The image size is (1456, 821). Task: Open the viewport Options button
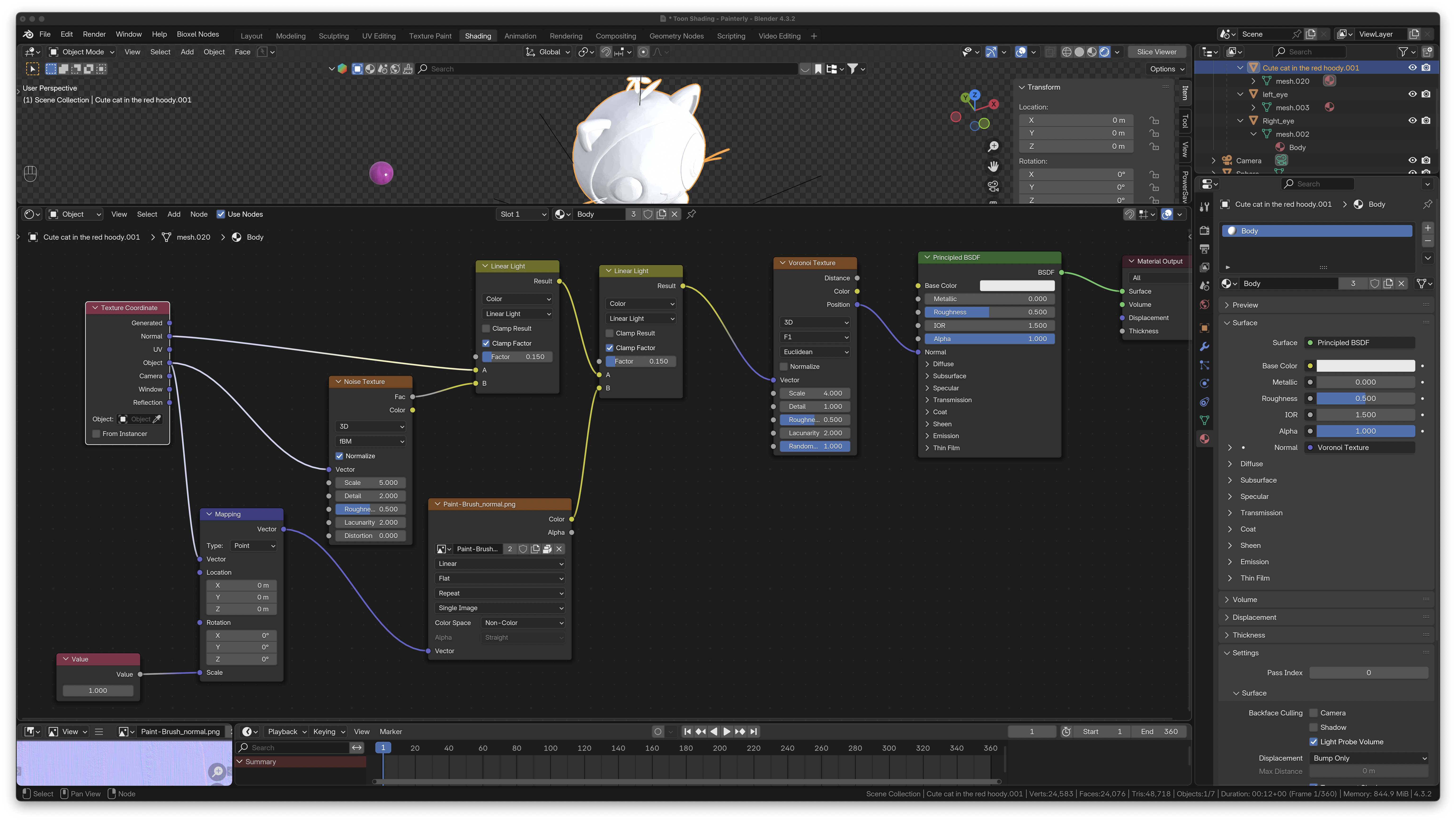[1167, 69]
